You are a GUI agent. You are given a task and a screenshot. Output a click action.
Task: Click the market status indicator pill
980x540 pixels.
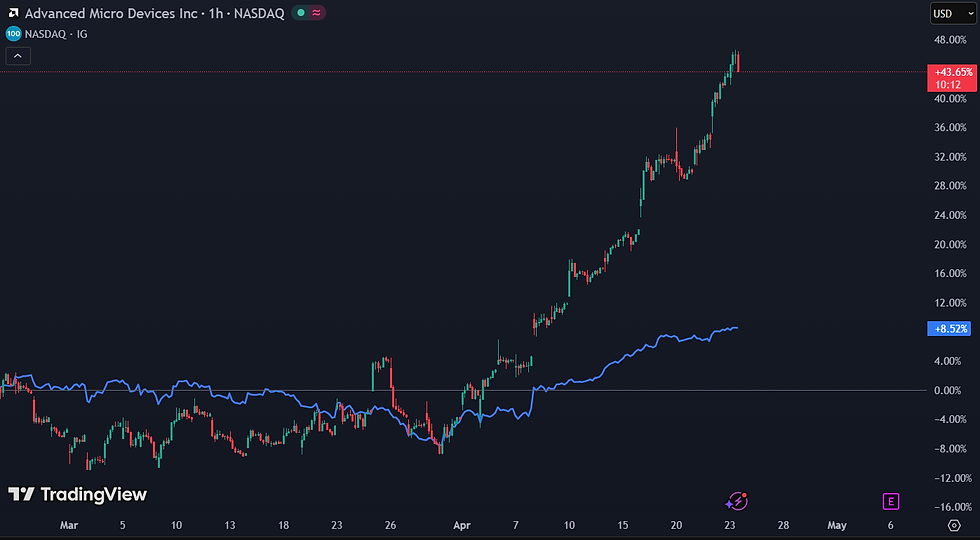coord(305,13)
